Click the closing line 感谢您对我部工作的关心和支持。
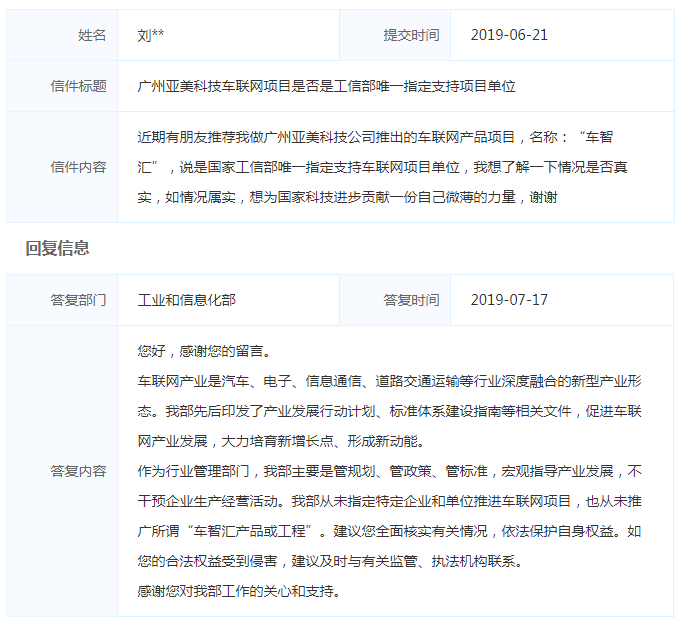681x620 pixels. (238, 591)
